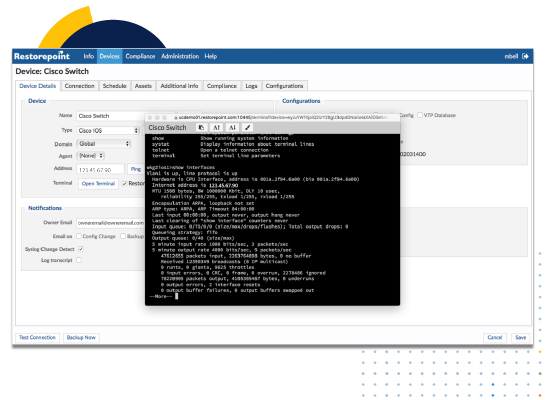
Task: Click the highlighted 123.45.67.90 in terminal
Action: pyautogui.click(x=223, y=185)
